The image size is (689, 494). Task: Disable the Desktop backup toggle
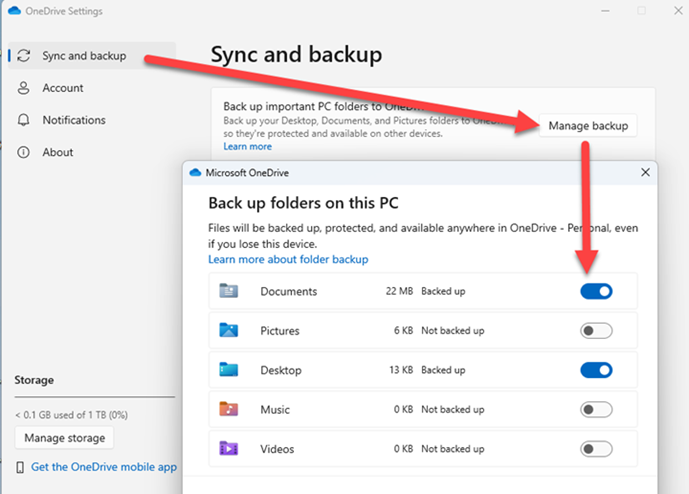click(596, 370)
